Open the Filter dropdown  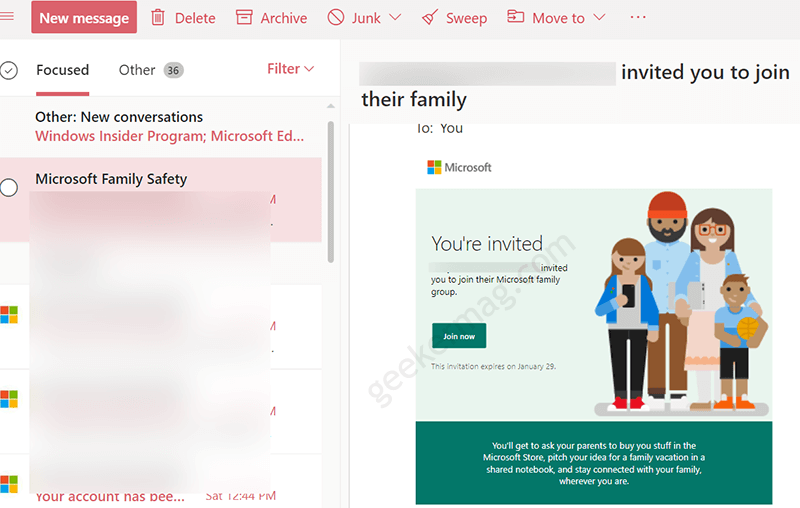[x=290, y=69]
